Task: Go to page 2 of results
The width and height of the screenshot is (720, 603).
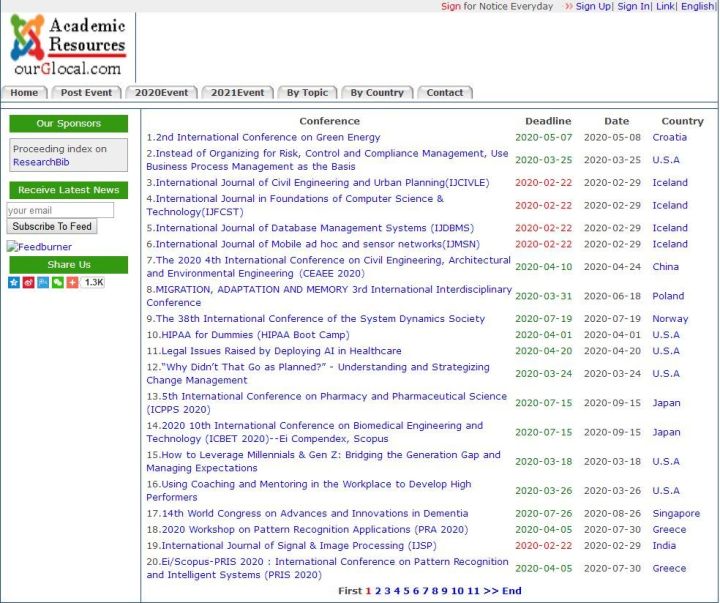Action: 378,591
